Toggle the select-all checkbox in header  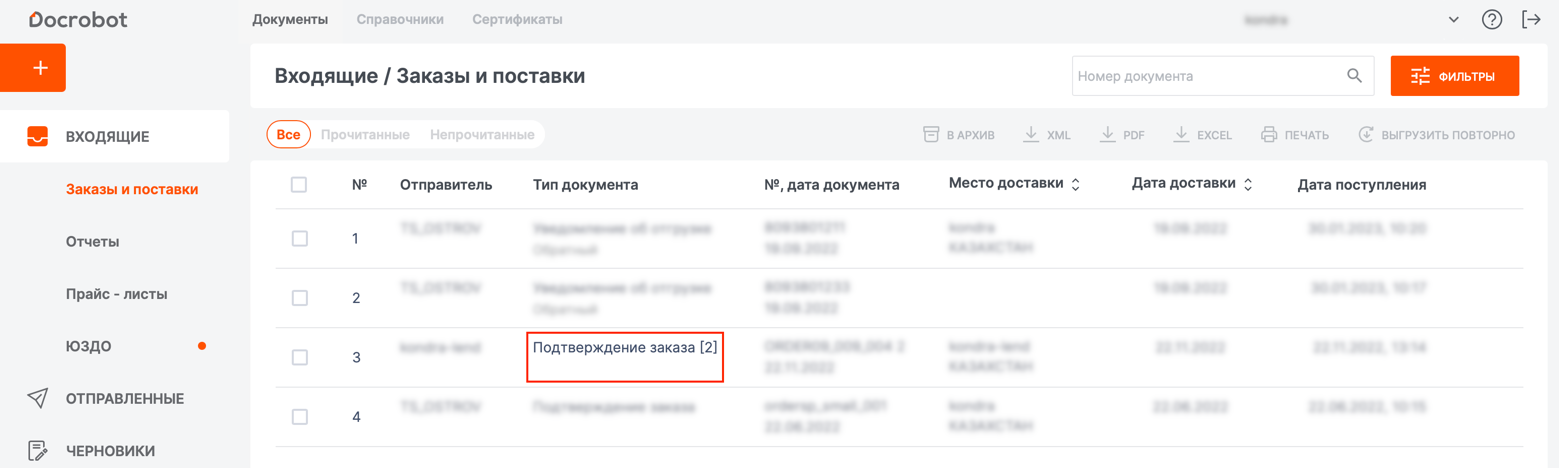point(299,185)
